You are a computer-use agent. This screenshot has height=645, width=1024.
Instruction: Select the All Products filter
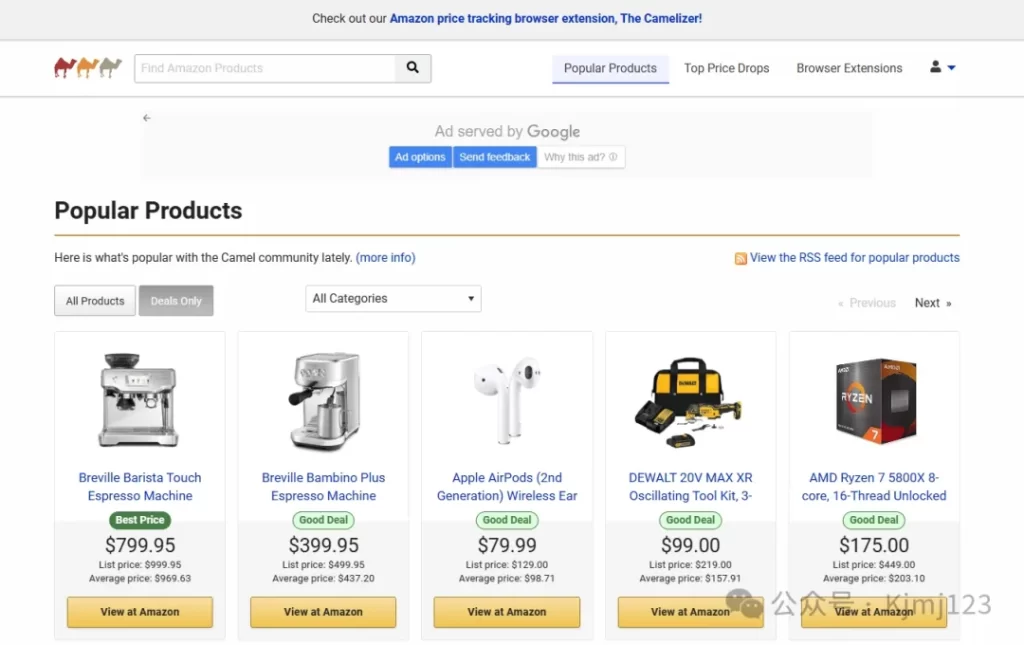[x=95, y=301]
